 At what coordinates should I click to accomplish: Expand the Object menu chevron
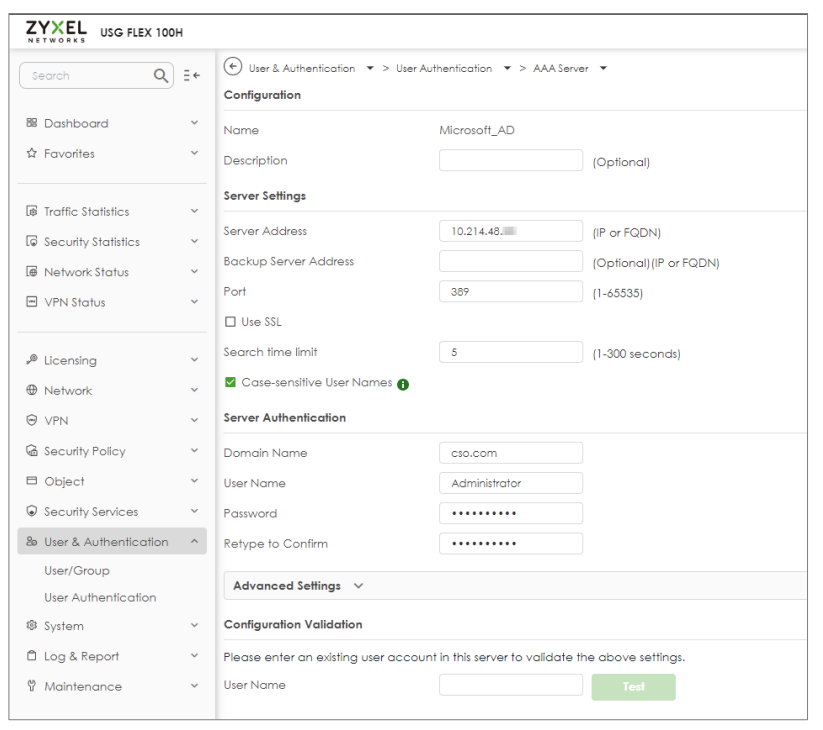(194, 481)
